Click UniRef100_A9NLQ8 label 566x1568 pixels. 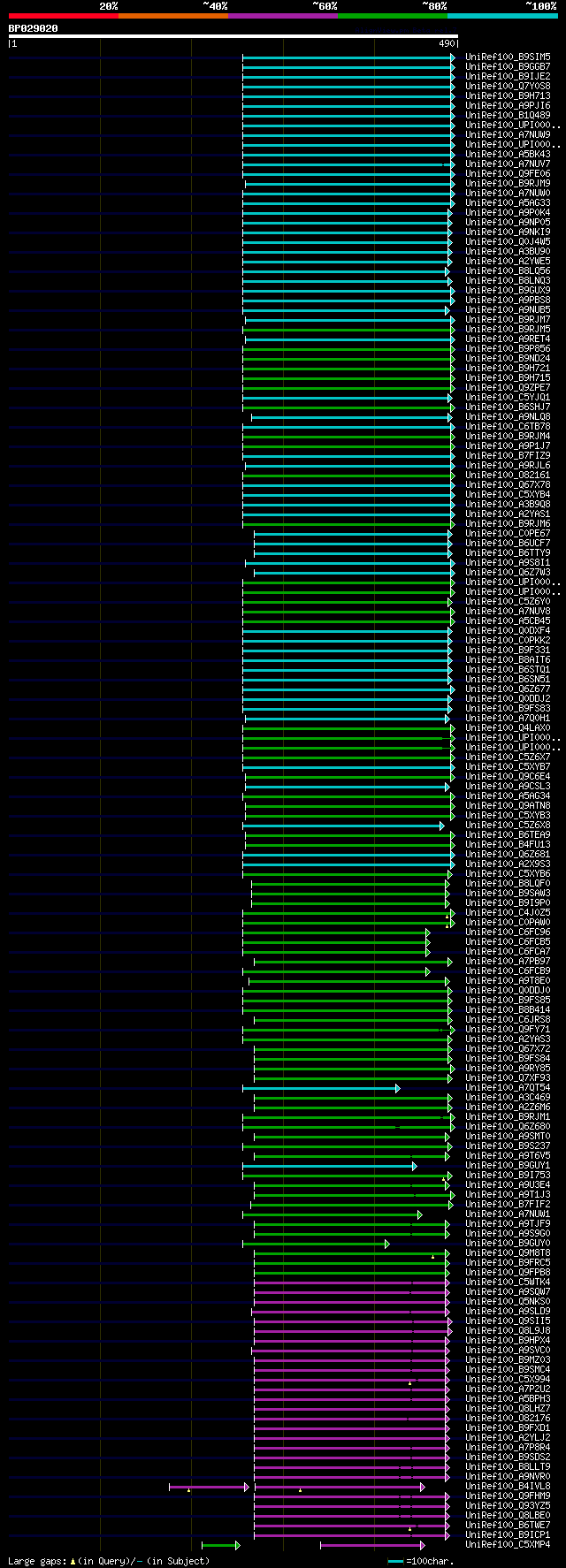(508, 417)
